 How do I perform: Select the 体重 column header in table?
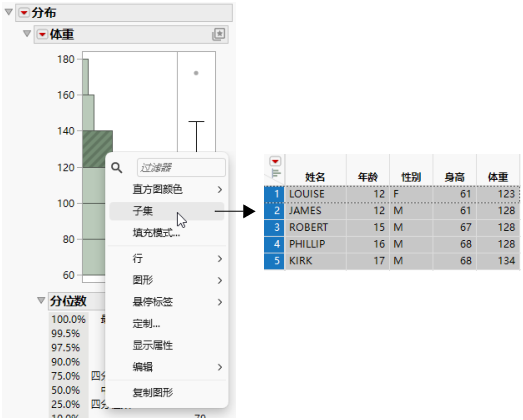(498, 177)
